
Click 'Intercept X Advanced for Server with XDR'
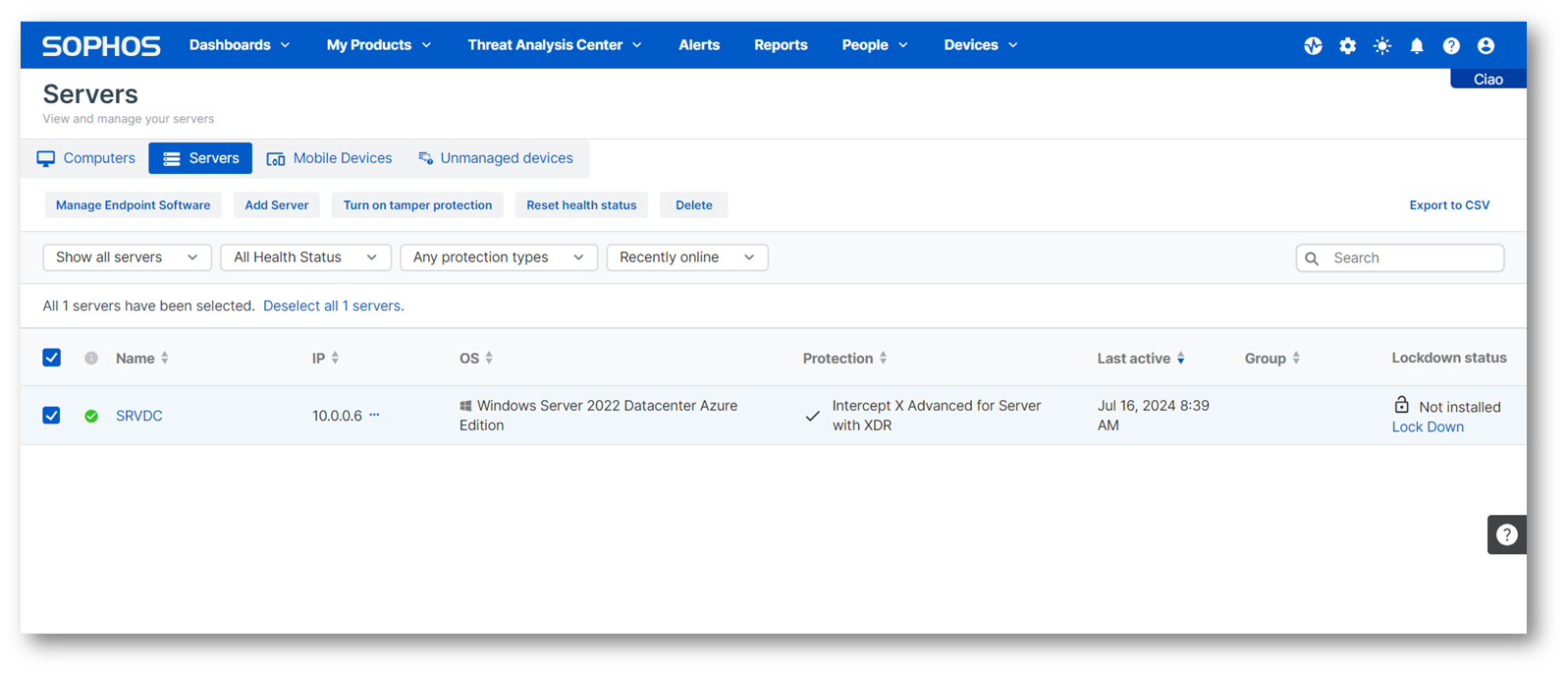(937, 416)
